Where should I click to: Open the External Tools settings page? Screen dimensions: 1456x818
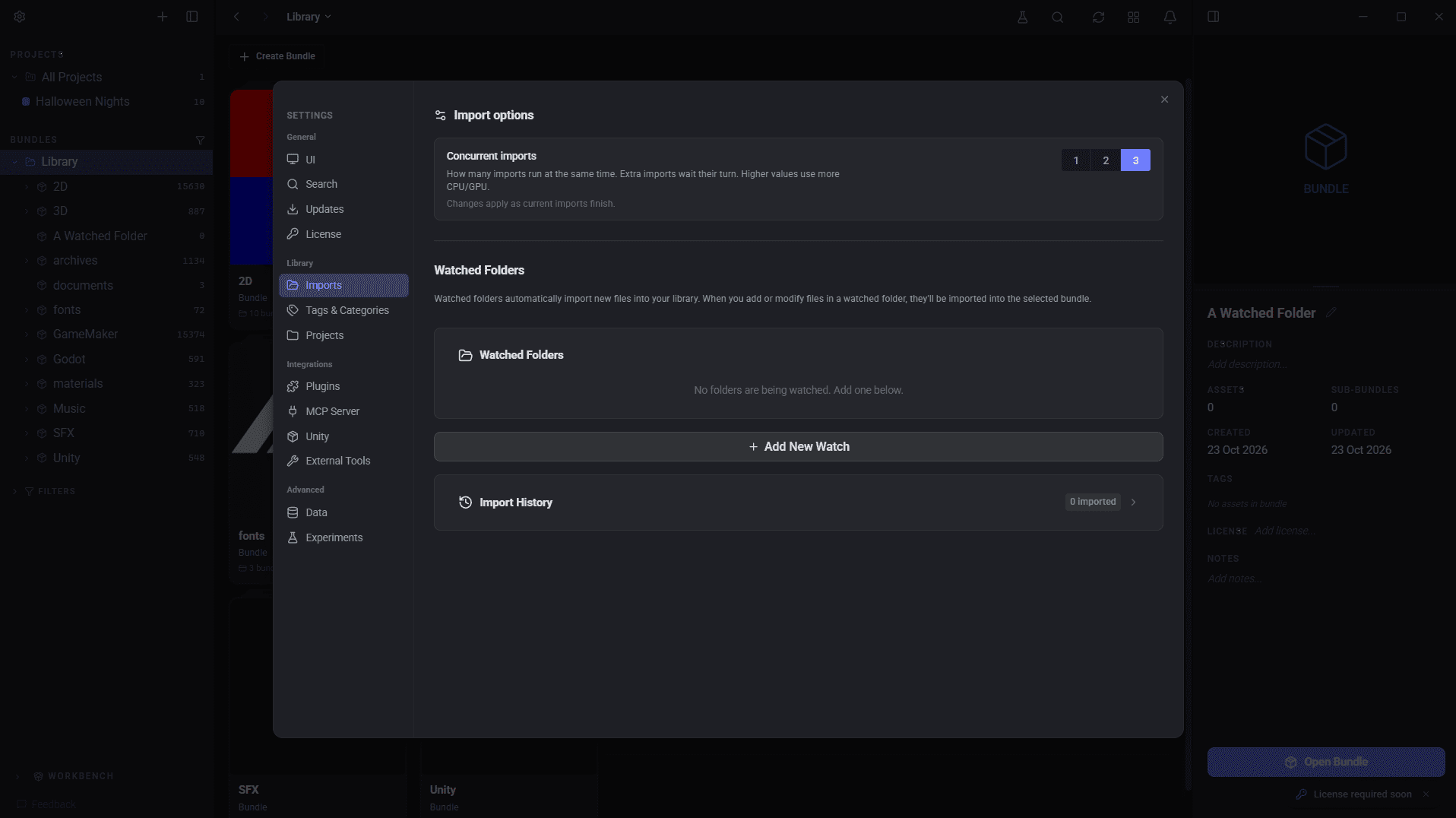(343, 461)
